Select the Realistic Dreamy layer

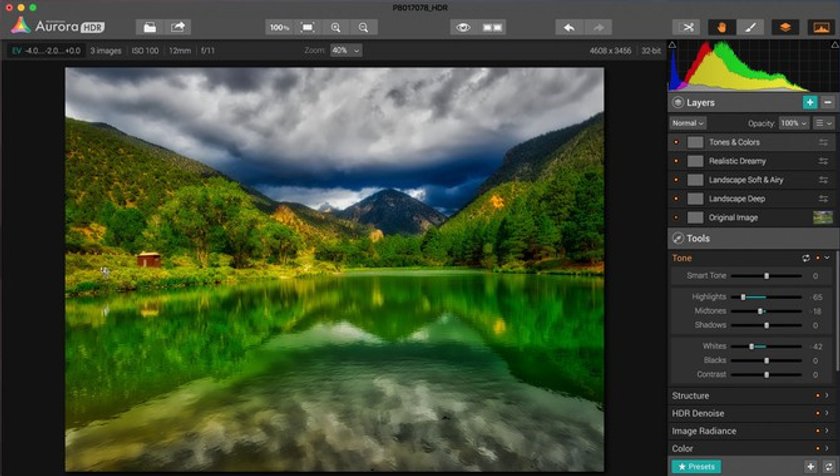click(x=752, y=161)
